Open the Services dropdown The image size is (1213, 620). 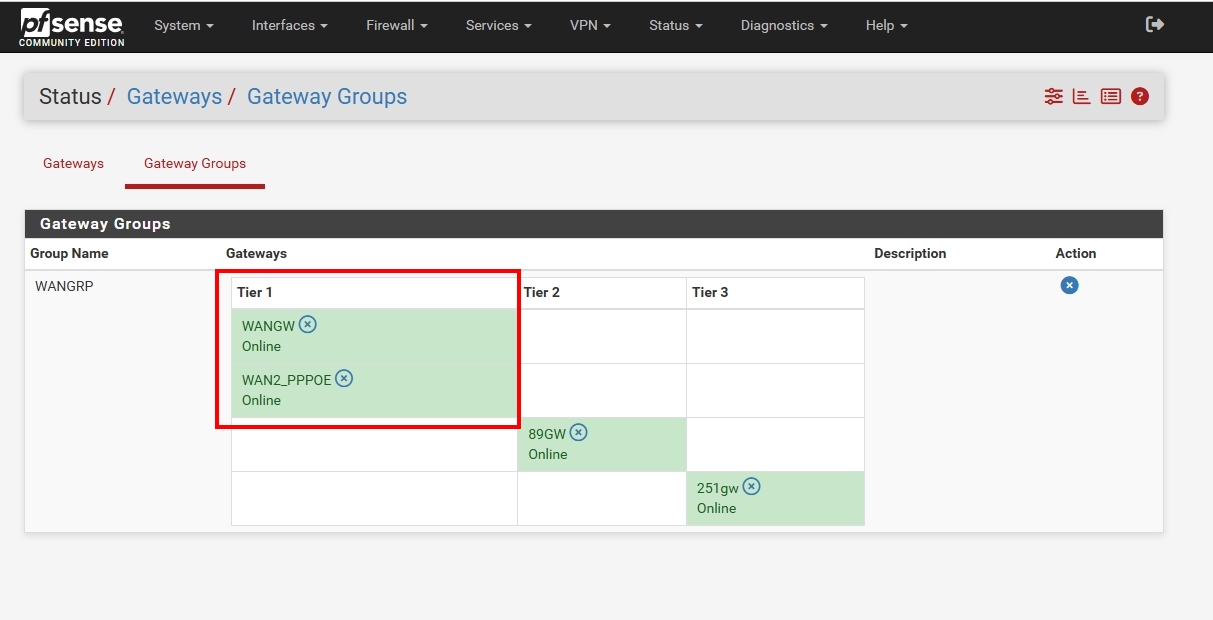pos(498,26)
